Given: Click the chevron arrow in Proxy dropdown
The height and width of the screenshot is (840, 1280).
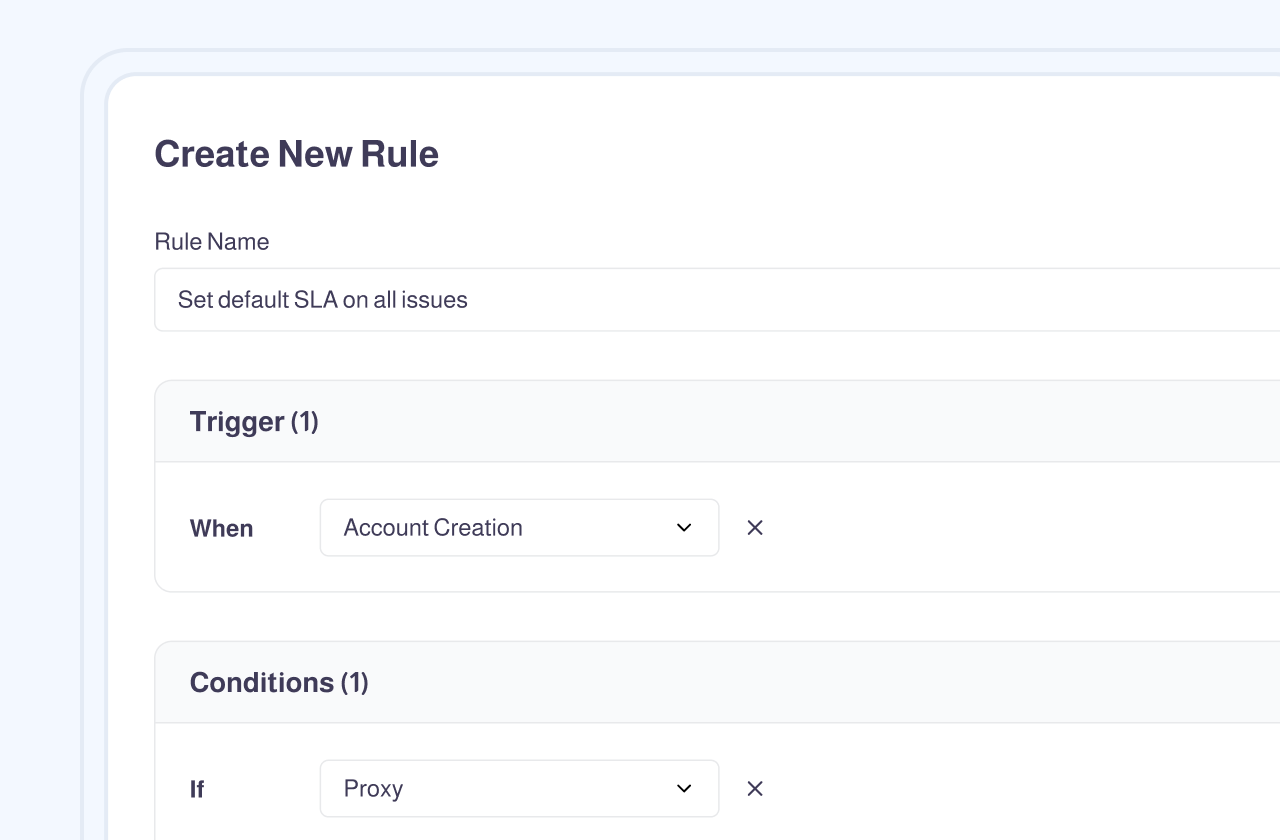Looking at the screenshot, I should coord(684,789).
